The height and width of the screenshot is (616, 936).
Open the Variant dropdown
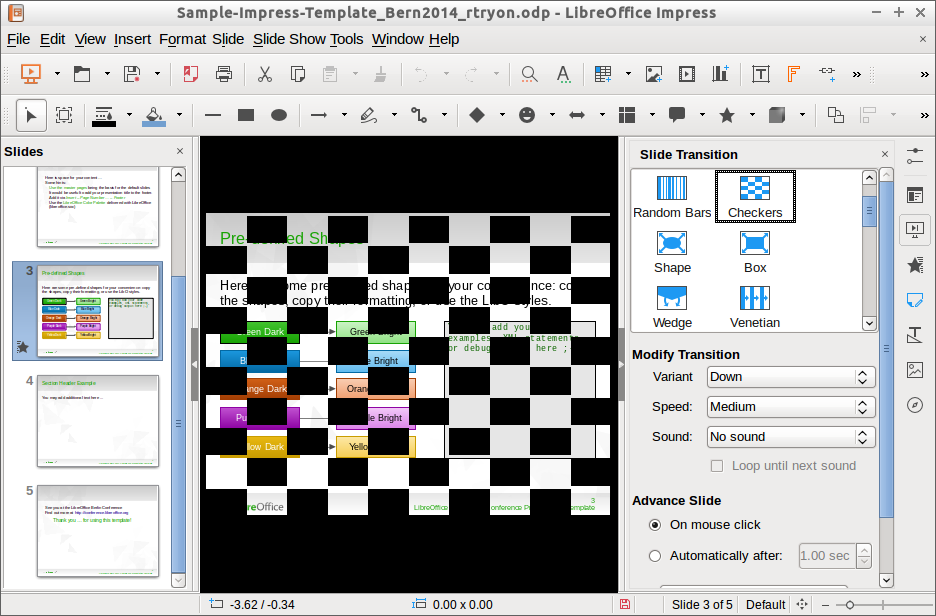click(790, 377)
